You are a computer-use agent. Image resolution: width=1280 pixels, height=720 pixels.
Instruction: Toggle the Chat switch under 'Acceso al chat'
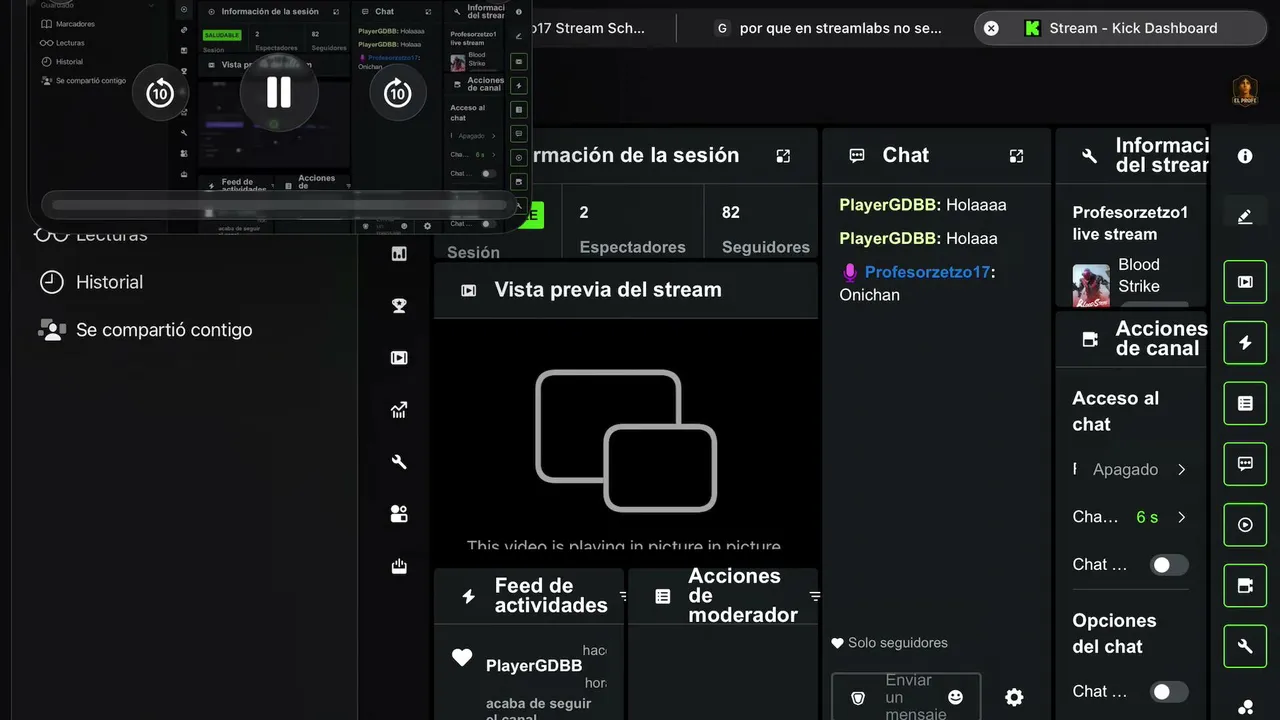point(1168,565)
